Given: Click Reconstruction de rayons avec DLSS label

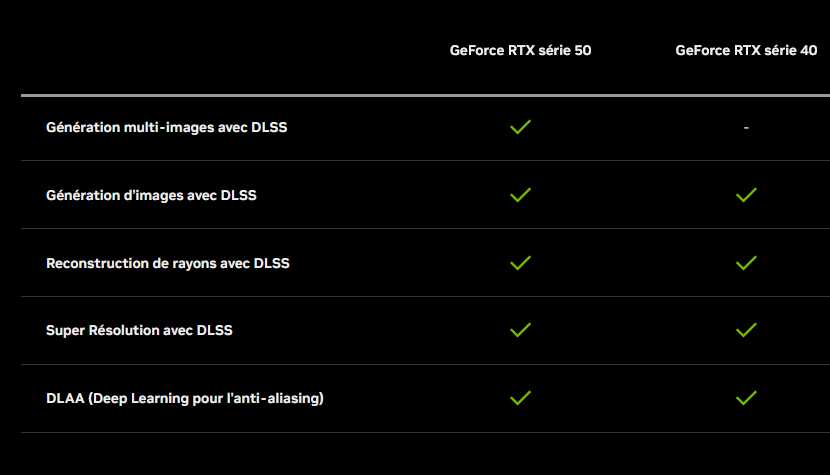Looking at the screenshot, I should pos(168,263).
